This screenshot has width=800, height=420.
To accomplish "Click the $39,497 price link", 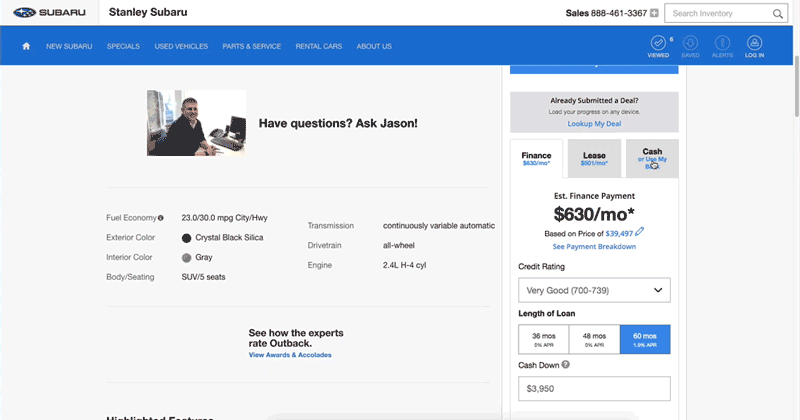I will [619, 234].
